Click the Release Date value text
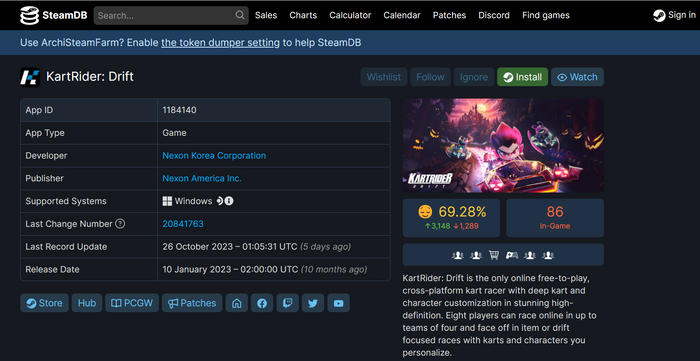 click(x=265, y=270)
